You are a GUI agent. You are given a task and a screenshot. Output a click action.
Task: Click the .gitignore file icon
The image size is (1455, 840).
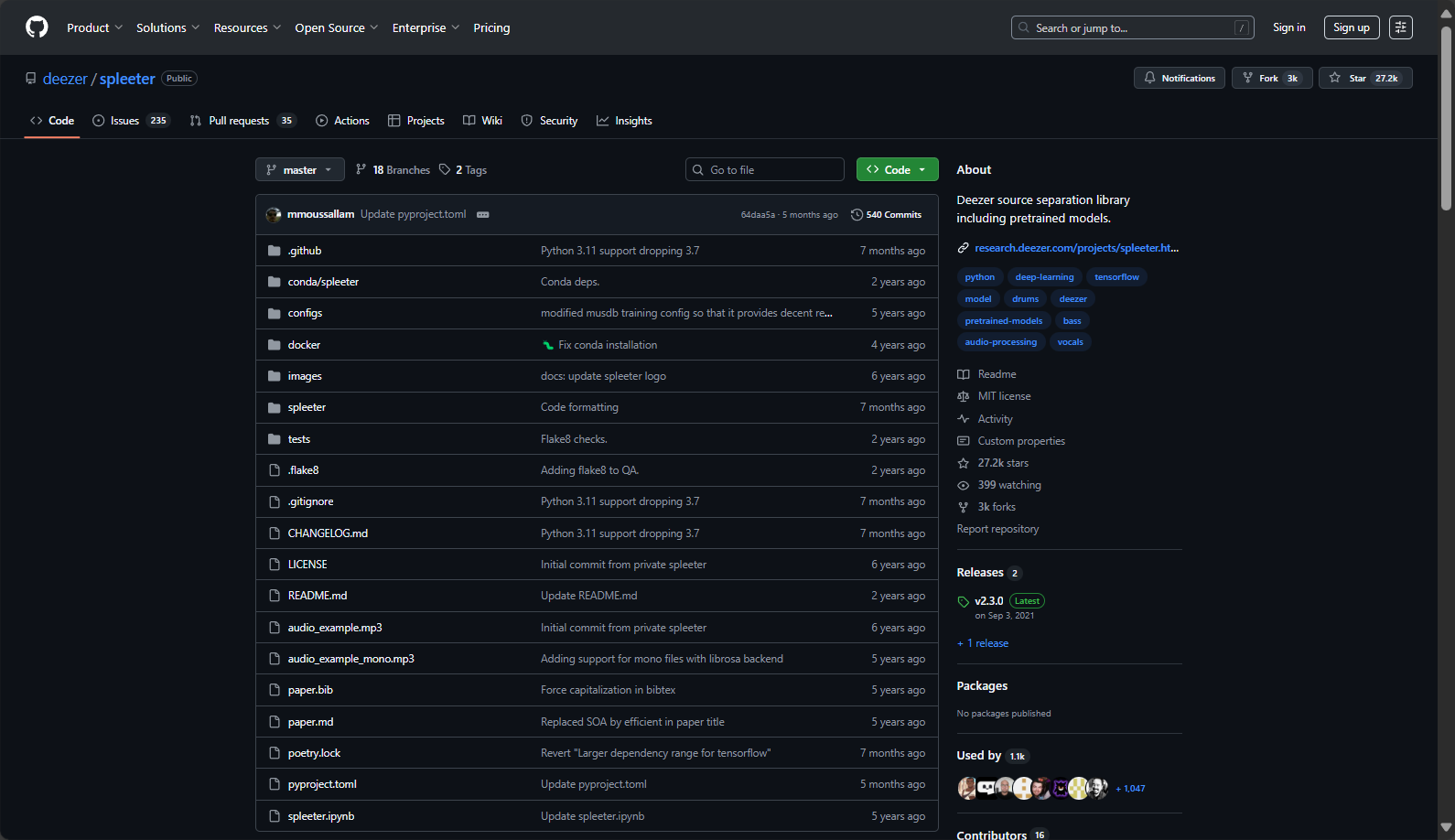[x=274, y=501]
